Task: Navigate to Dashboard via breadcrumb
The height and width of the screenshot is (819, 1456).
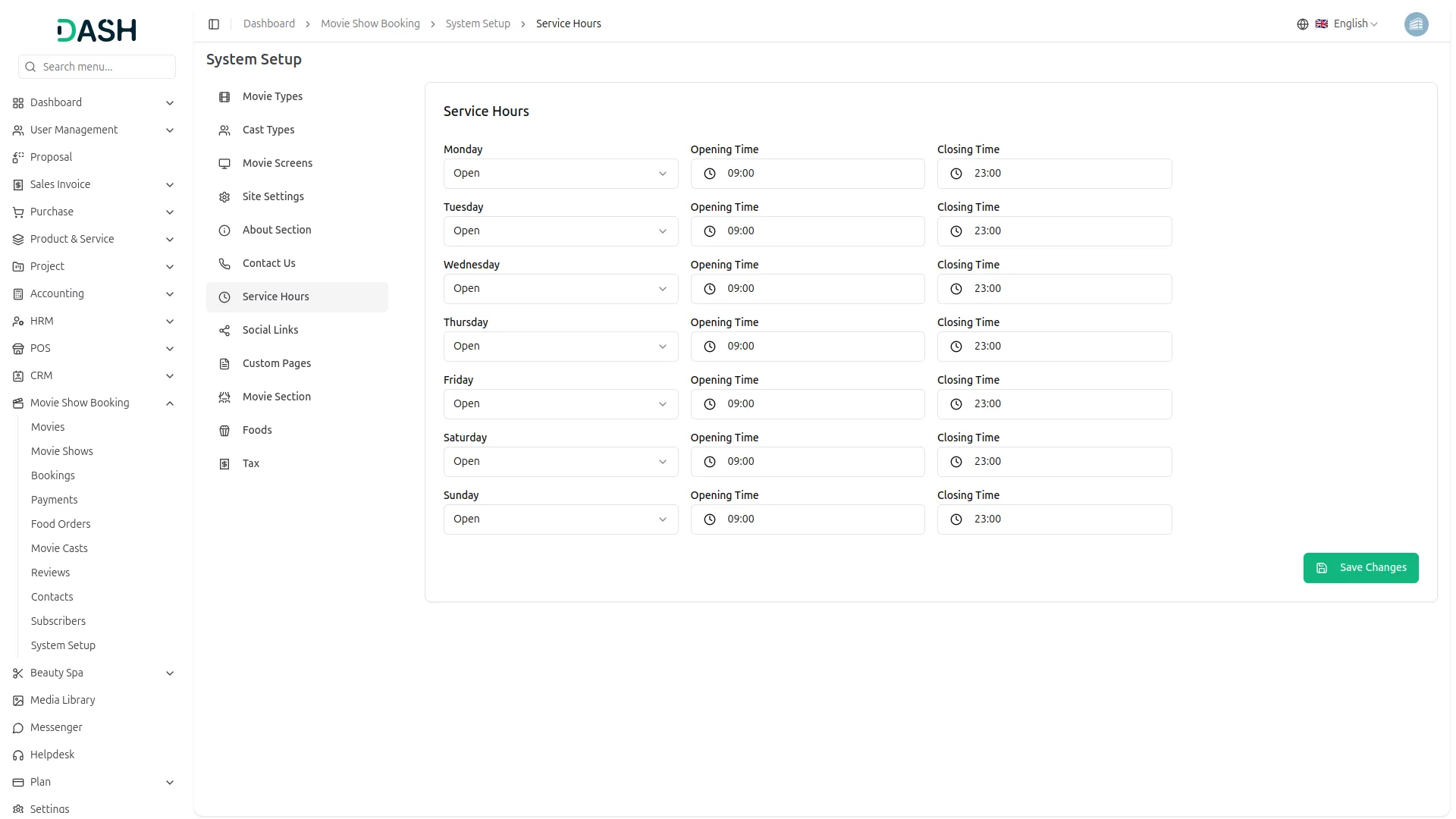Action: (x=268, y=24)
